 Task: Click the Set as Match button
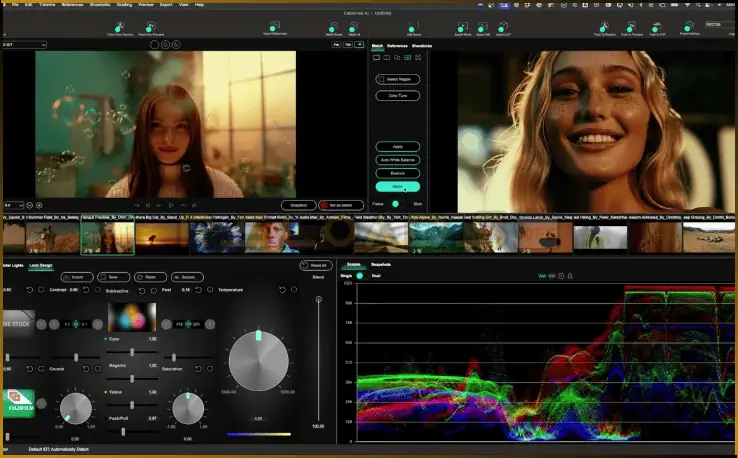341,205
